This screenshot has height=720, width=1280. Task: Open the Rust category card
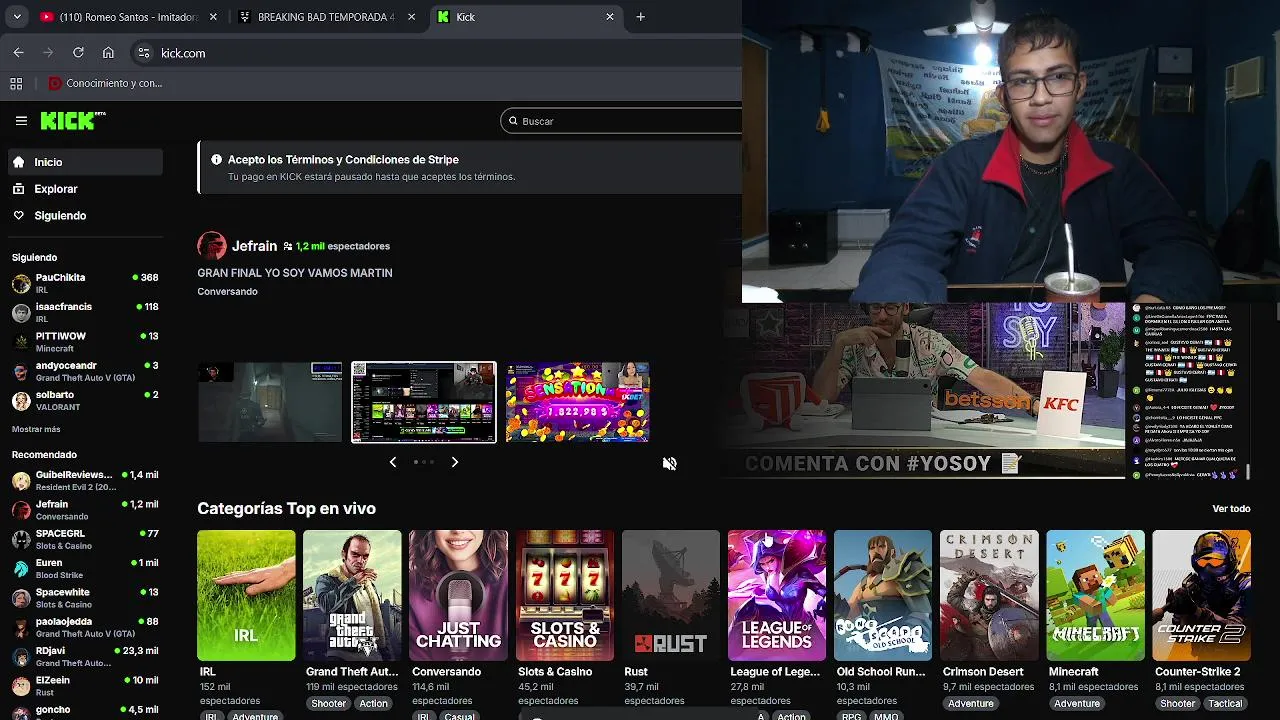(x=671, y=595)
